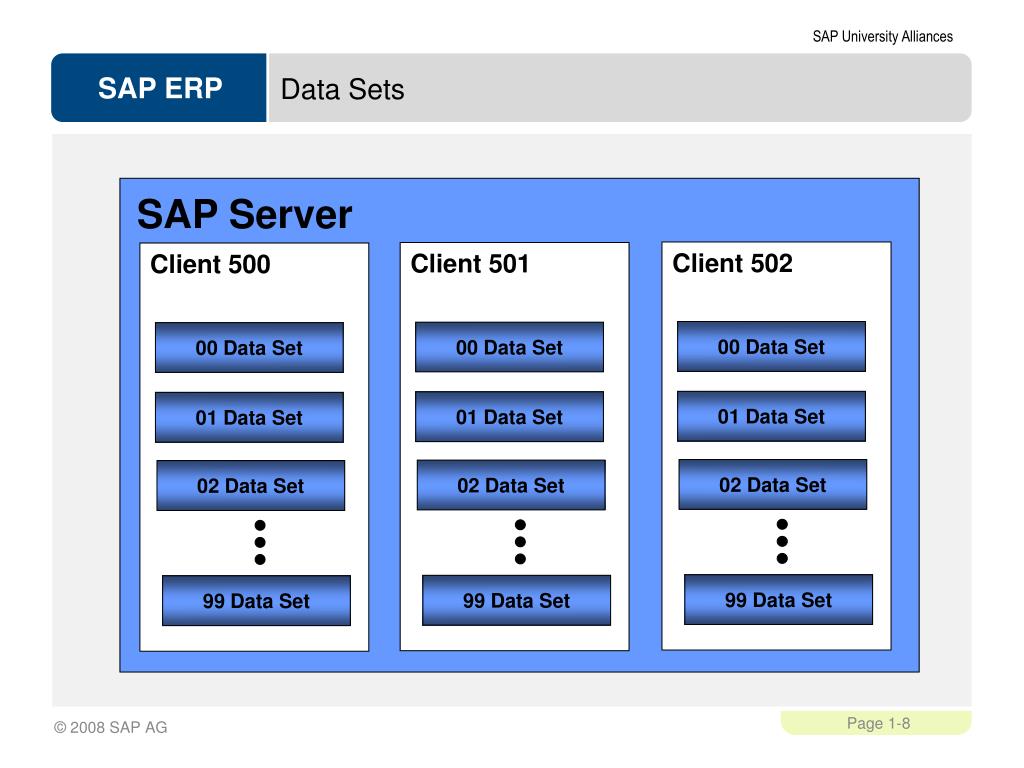Select the Data Sets title text
This screenshot has height=768, width=1024.
tap(342, 89)
